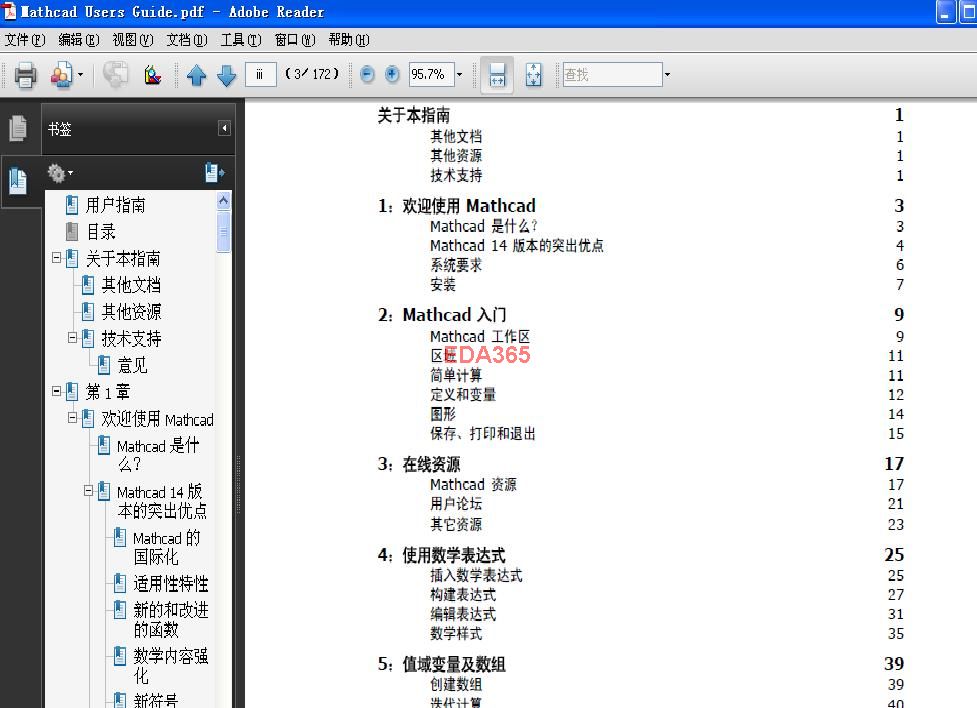Select the 数学内容强化 bookmark
Viewport: 977px width, 708px height.
point(171,665)
